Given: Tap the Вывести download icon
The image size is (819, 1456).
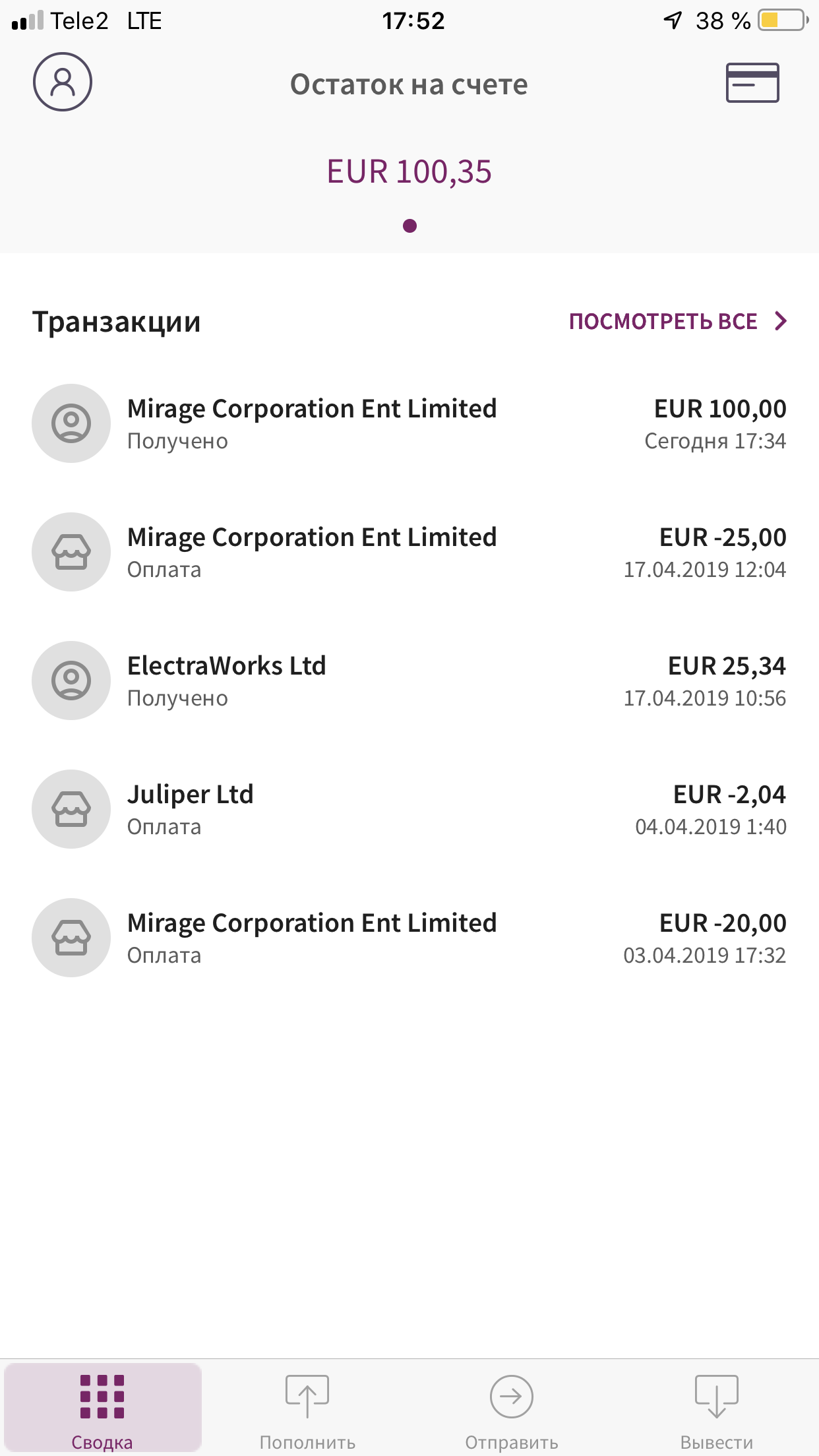Looking at the screenshot, I should (717, 1395).
